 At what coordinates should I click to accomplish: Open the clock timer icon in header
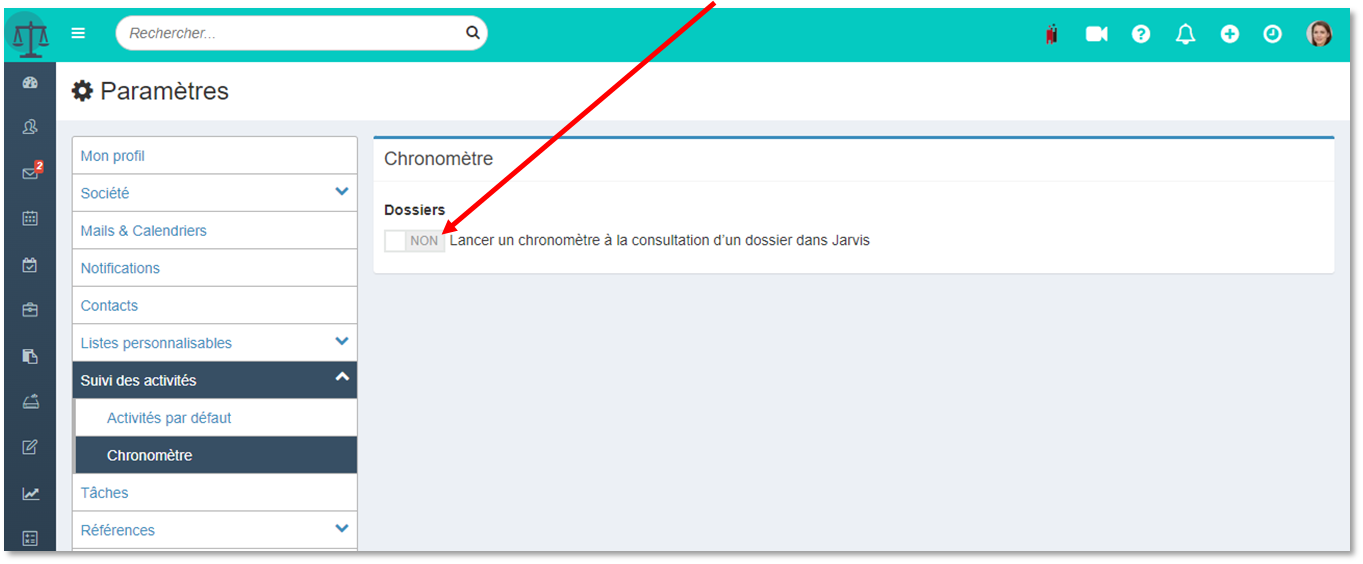pyautogui.click(x=1272, y=34)
